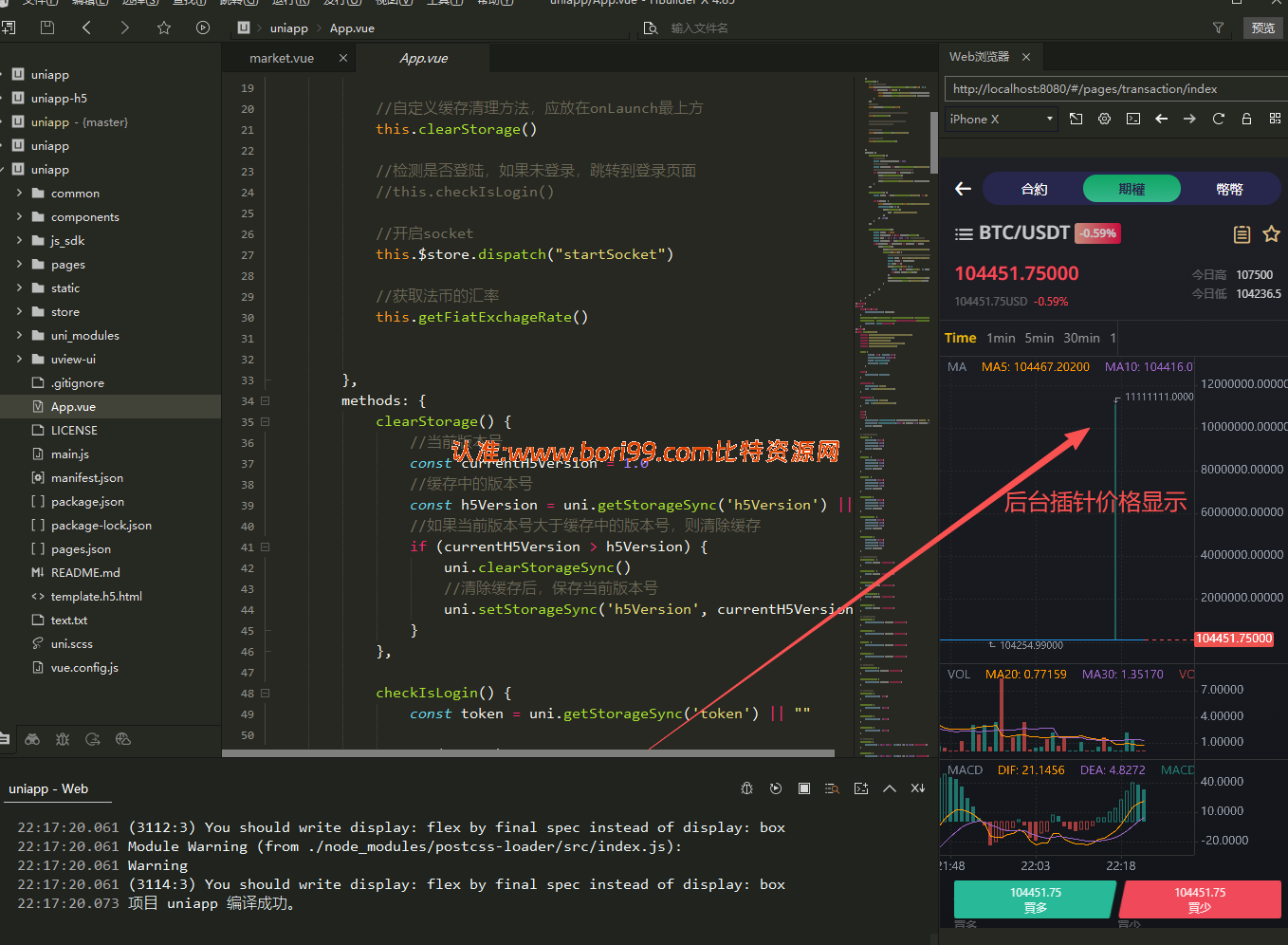The image size is (1288, 945).
Task: Reload the built-in browser page
Action: (x=1219, y=119)
